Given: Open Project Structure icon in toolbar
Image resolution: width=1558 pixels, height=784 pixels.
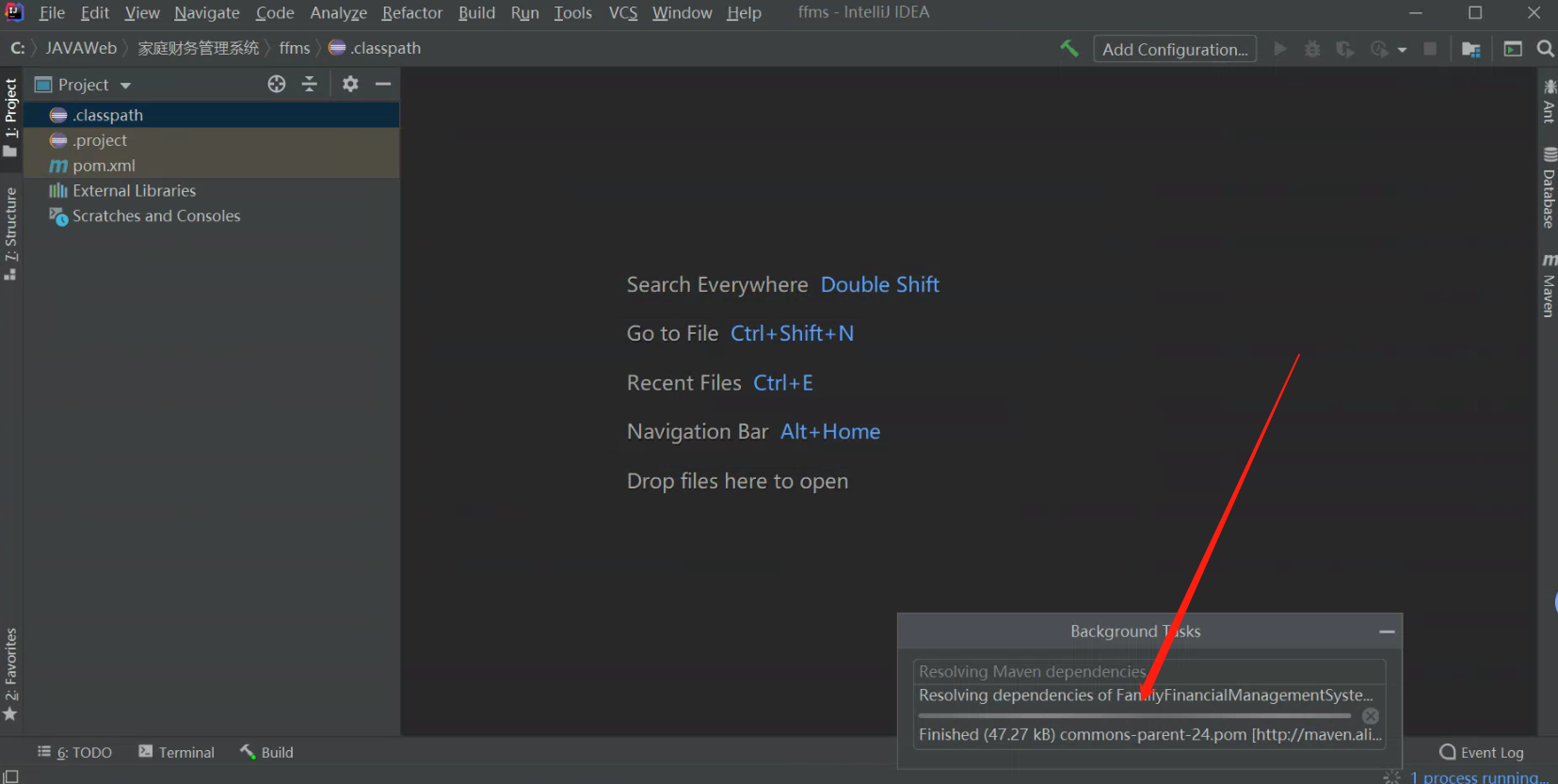Looking at the screenshot, I should pyautogui.click(x=1471, y=49).
